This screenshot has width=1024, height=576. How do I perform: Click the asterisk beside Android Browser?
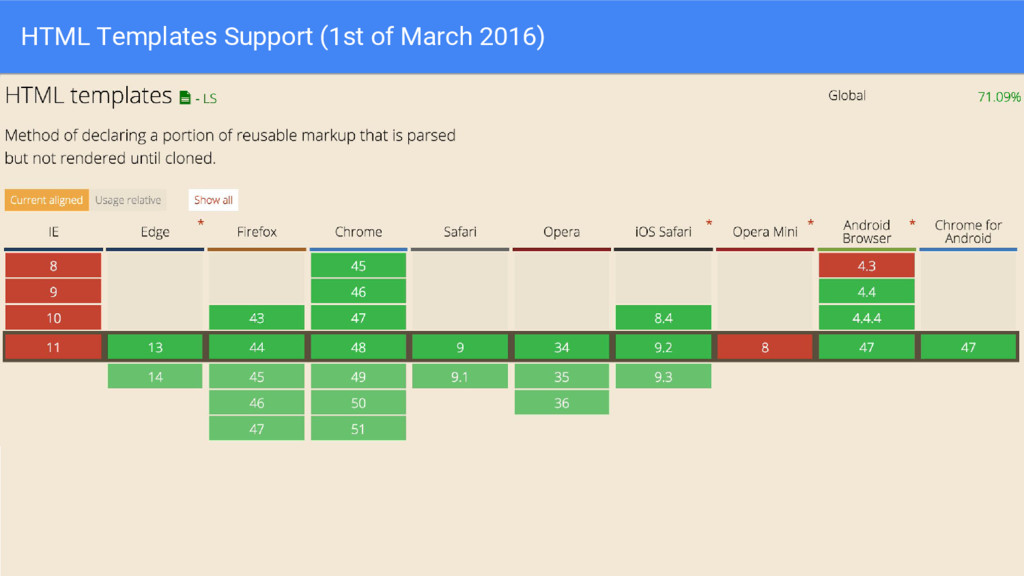point(912,223)
